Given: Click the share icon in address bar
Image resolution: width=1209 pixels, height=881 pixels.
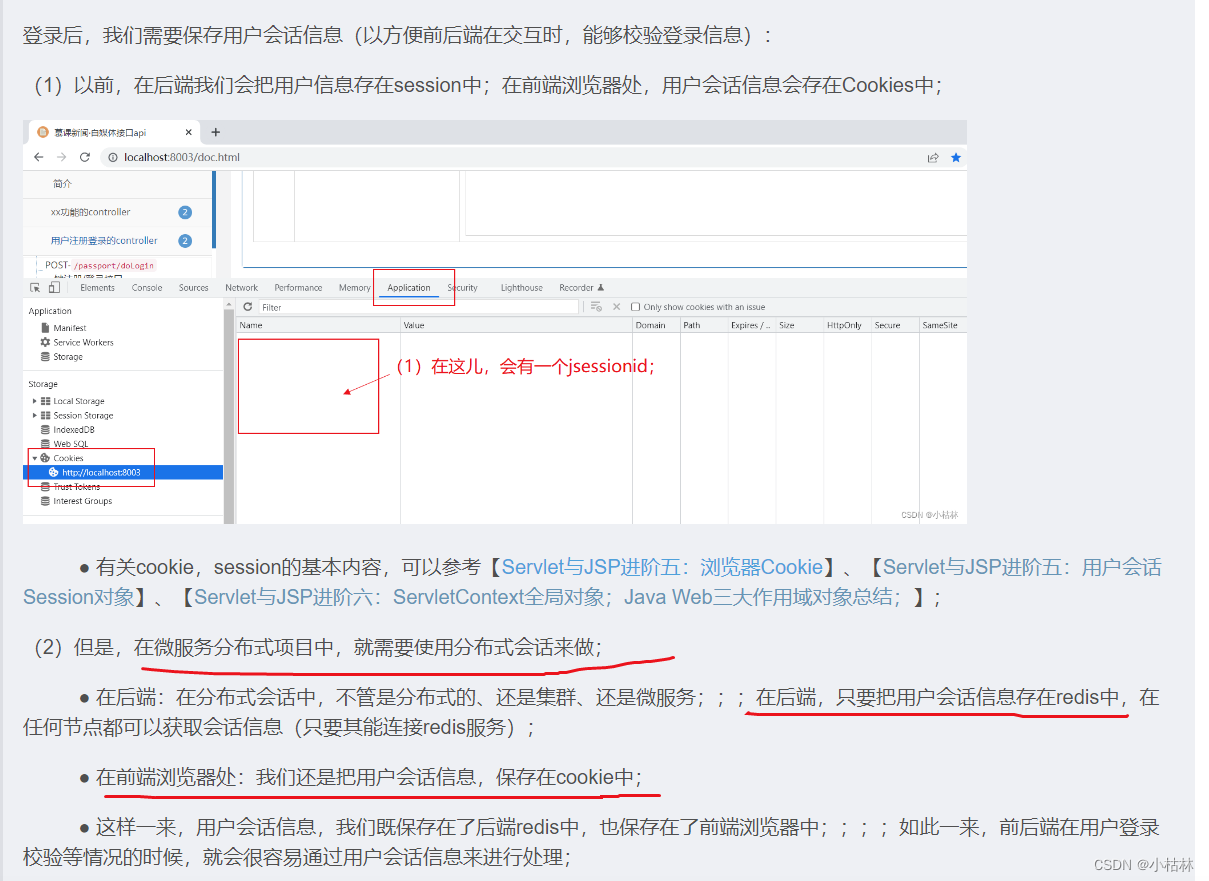Looking at the screenshot, I should tap(933, 157).
